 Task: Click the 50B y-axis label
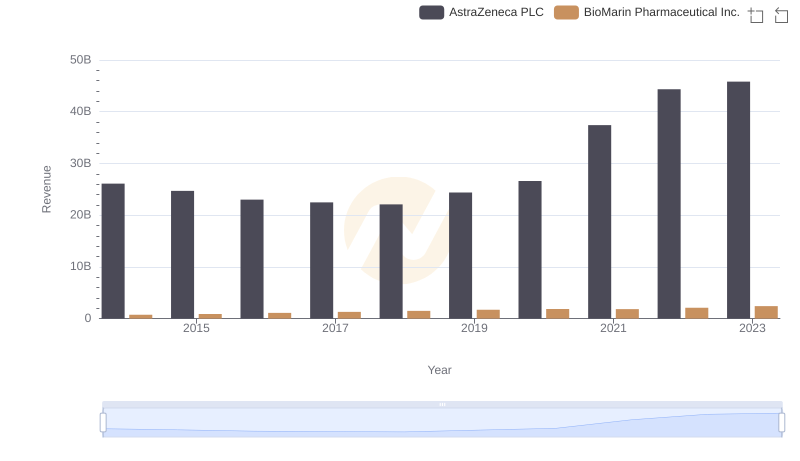tap(81, 60)
